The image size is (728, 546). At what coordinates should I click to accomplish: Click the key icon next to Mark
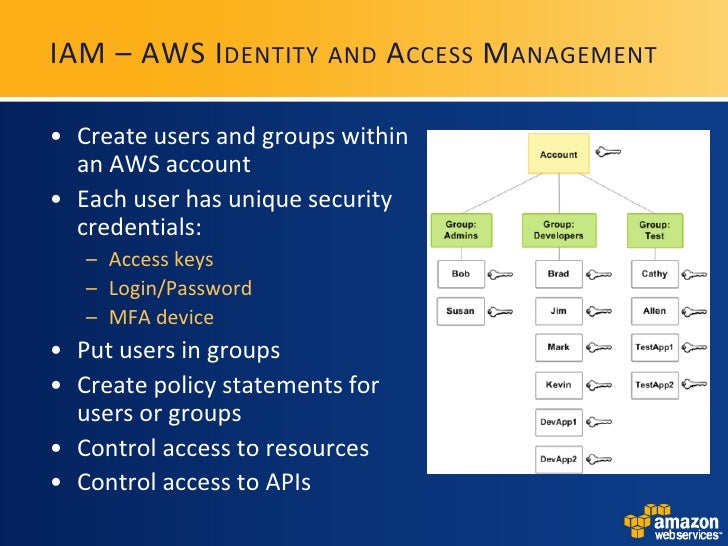coord(599,347)
